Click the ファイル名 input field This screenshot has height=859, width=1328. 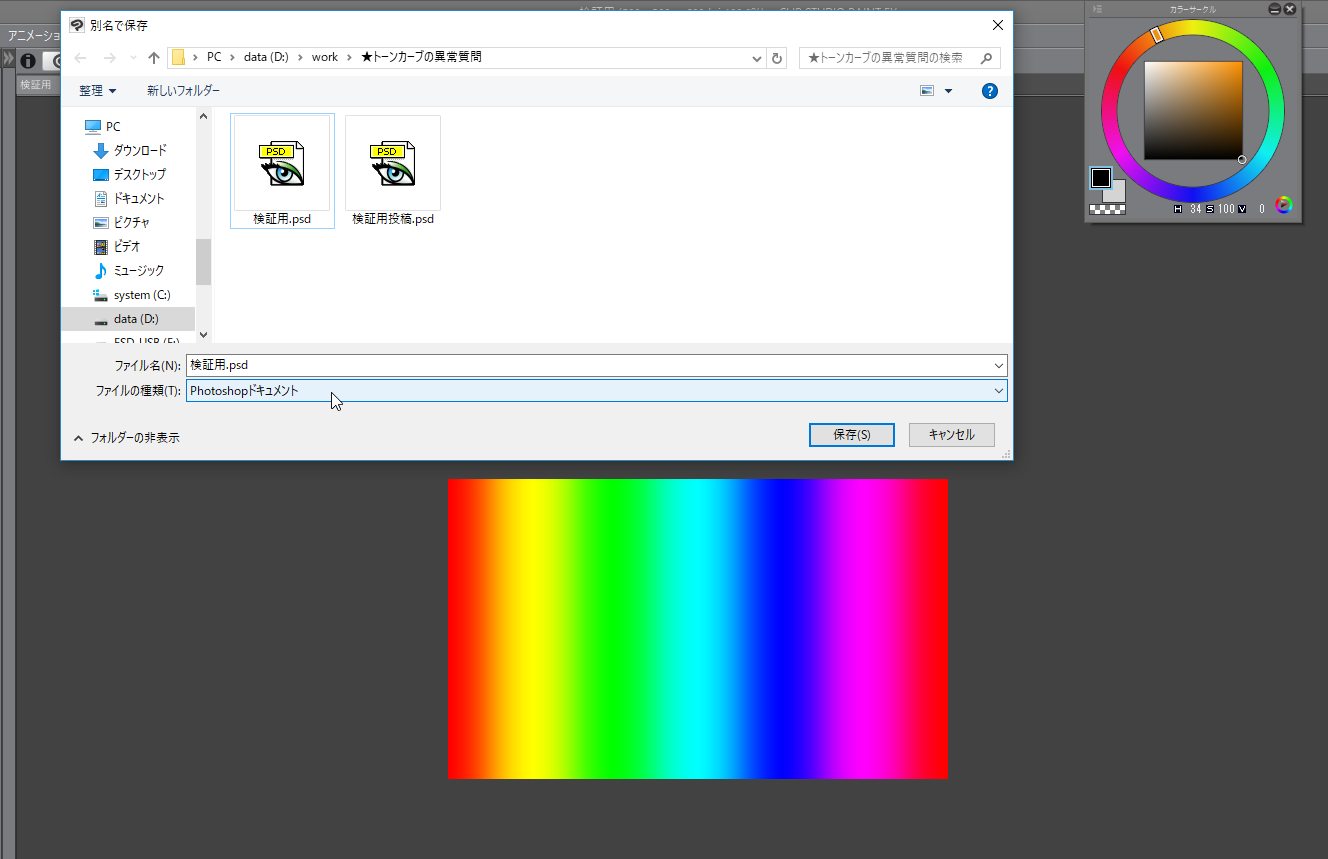point(596,365)
